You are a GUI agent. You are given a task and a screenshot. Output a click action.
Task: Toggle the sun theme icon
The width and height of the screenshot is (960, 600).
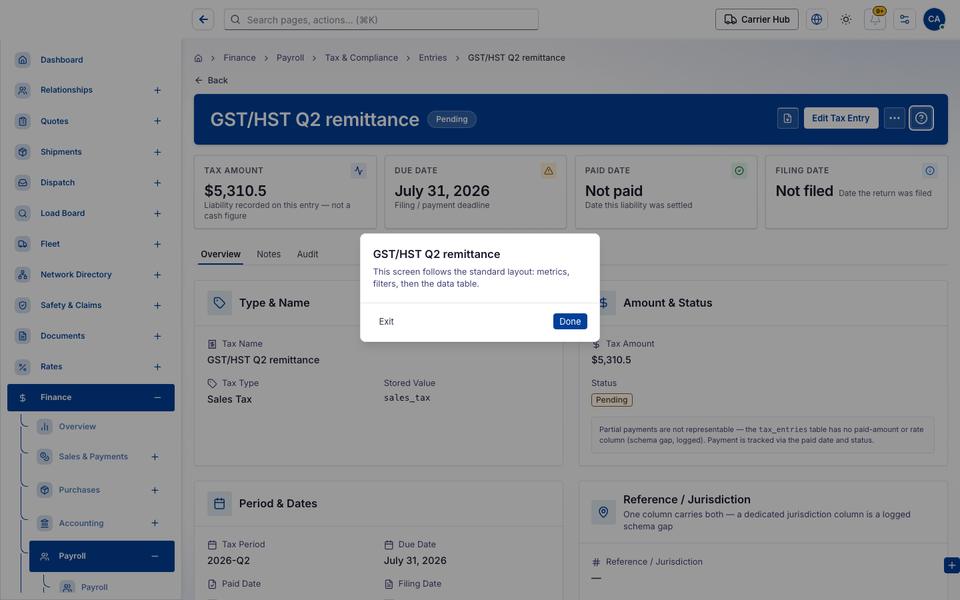846,20
